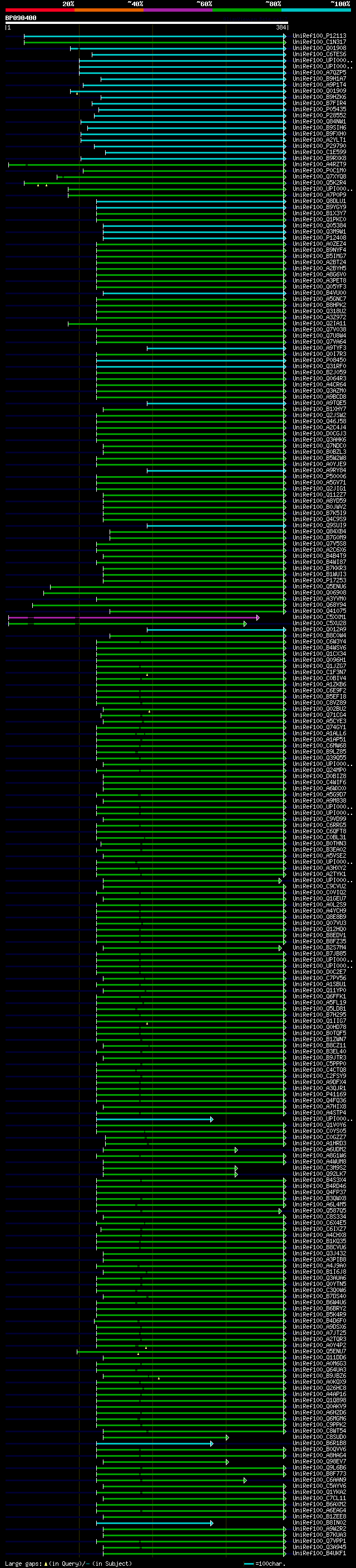Click hit label UniRef100_B9HZK6

pyautogui.click(x=319, y=97)
